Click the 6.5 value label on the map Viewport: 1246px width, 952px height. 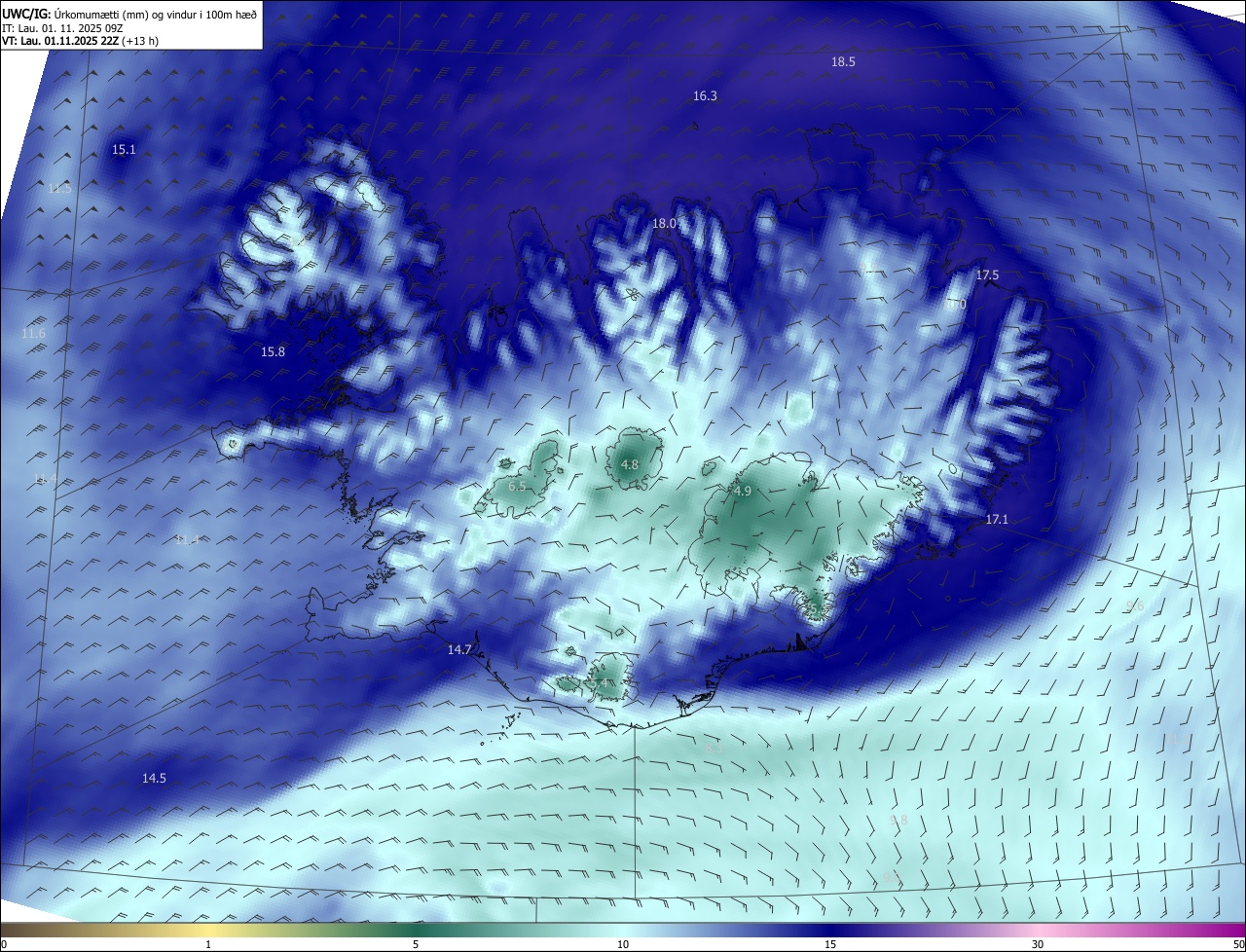tap(517, 486)
